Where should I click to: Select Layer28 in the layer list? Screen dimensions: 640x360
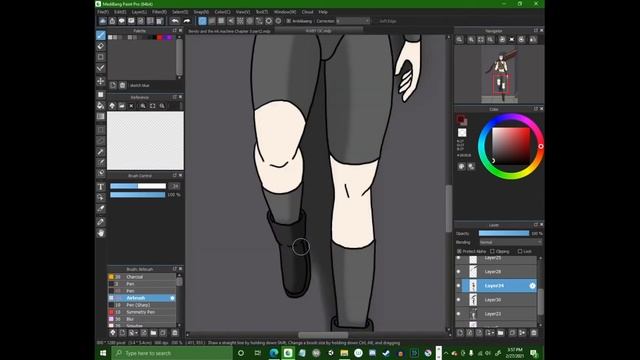click(499, 271)
